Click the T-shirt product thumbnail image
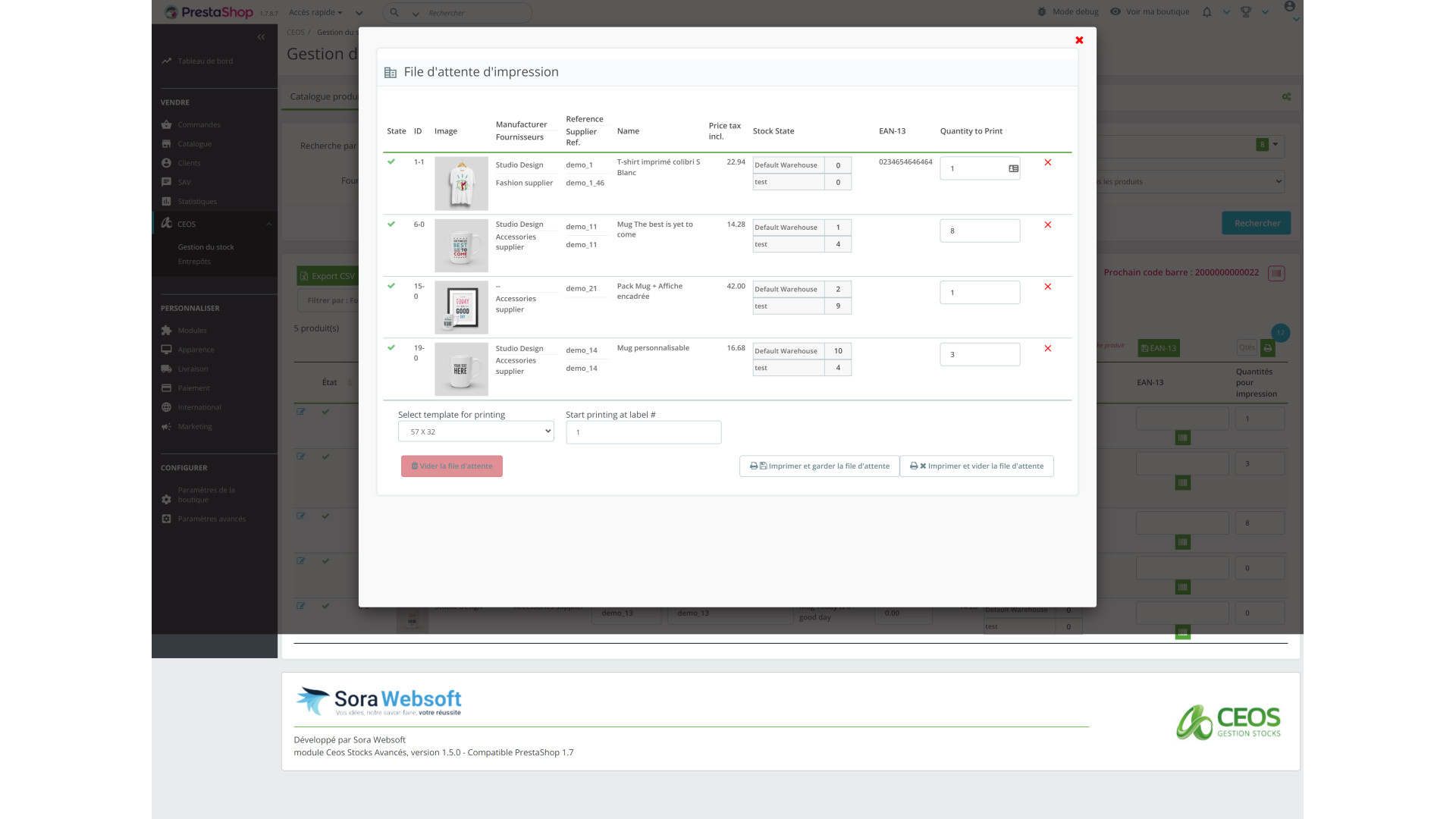This screenshot has height=819, width=1456. 461,184
